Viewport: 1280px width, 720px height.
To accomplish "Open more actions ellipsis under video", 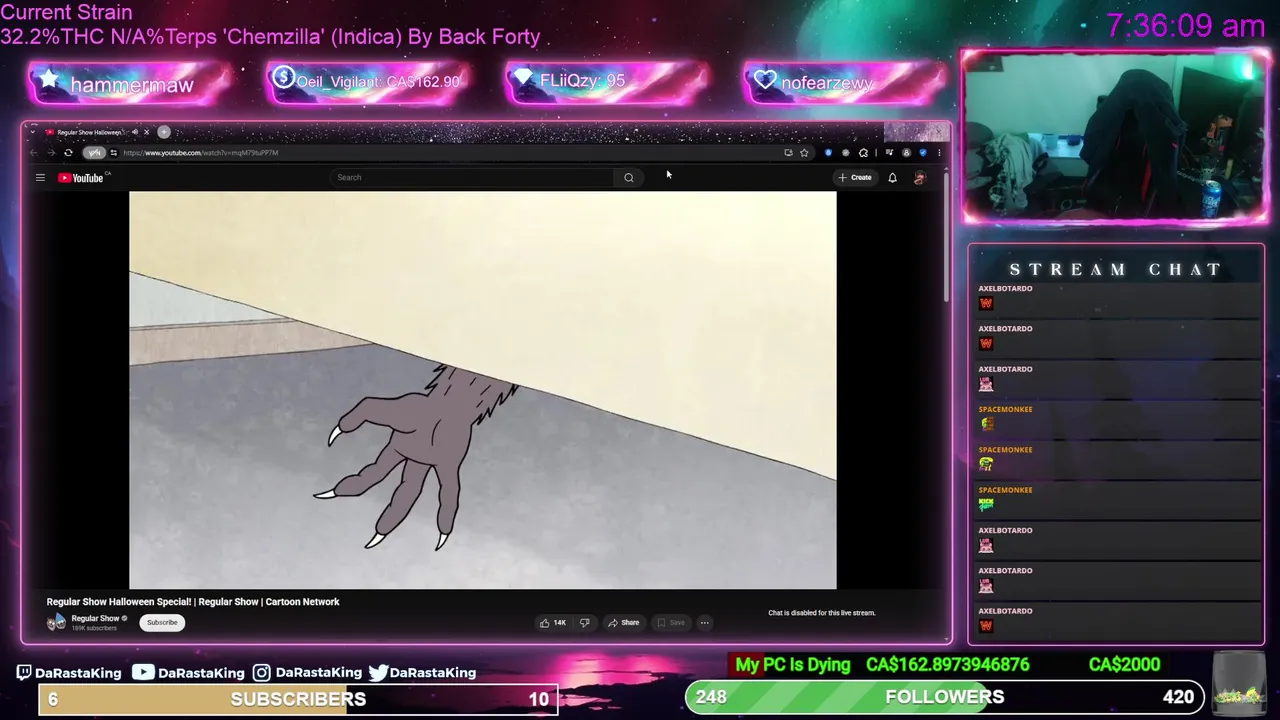I will (x=704, y=623).
